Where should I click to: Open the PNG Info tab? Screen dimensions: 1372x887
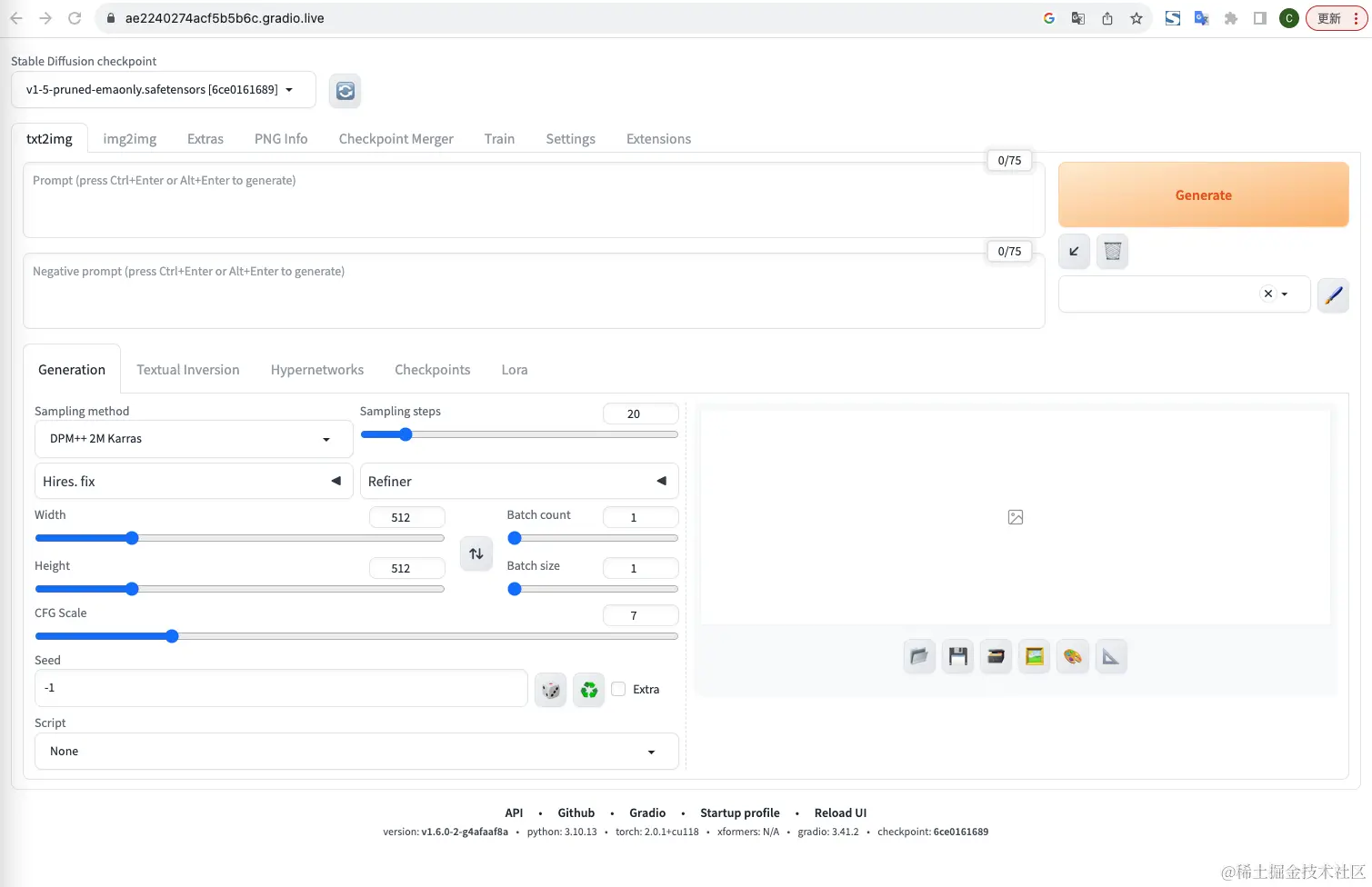(281, 139)
